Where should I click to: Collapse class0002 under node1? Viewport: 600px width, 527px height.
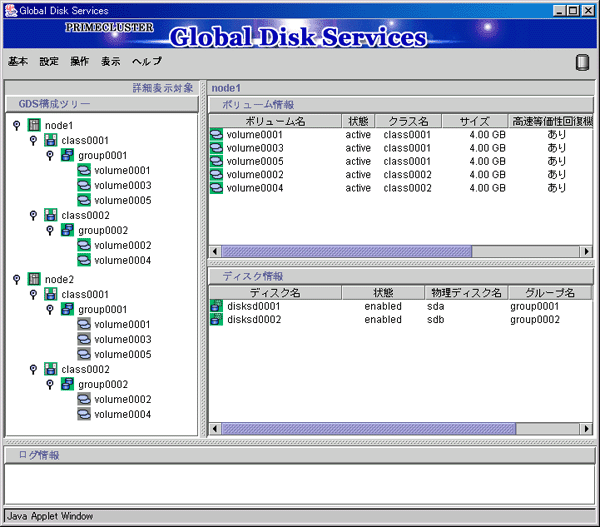tap(33, 215)
